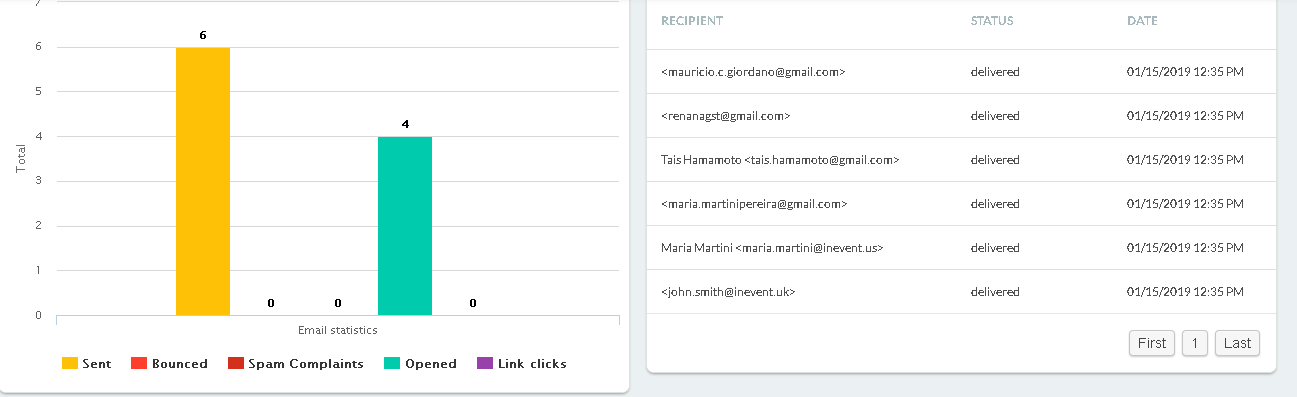Toggle the Opened series in the chart legend
The height and width of the screenshot is (397, 1297).
pos(420,364)
